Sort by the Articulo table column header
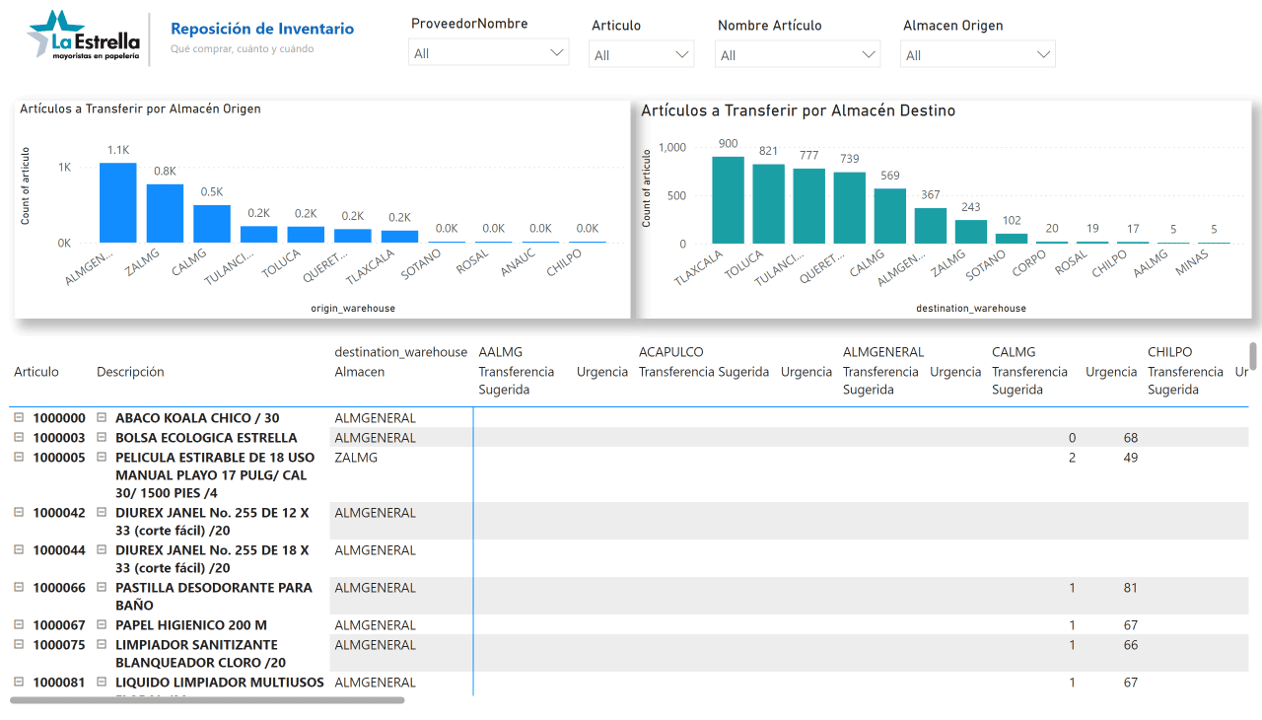1262x720 pixels. (36, 371)
